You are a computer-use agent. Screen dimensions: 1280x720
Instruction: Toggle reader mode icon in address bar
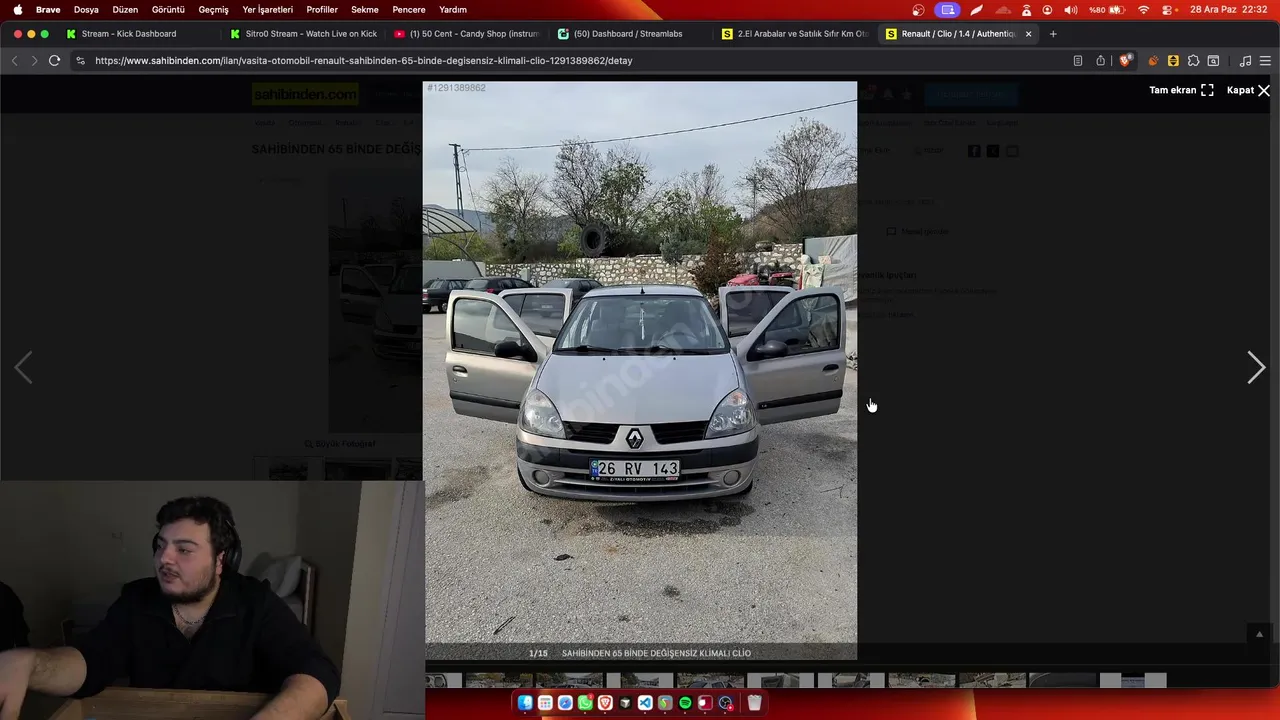(x=1077, y=60)
